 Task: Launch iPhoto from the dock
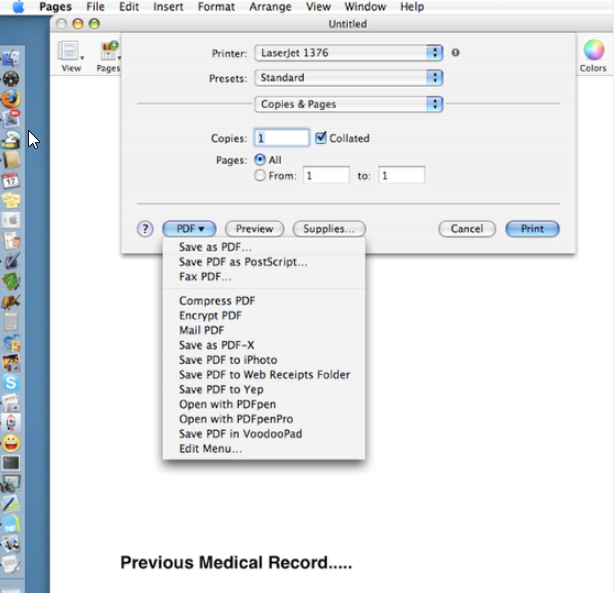tap(11, 362)
